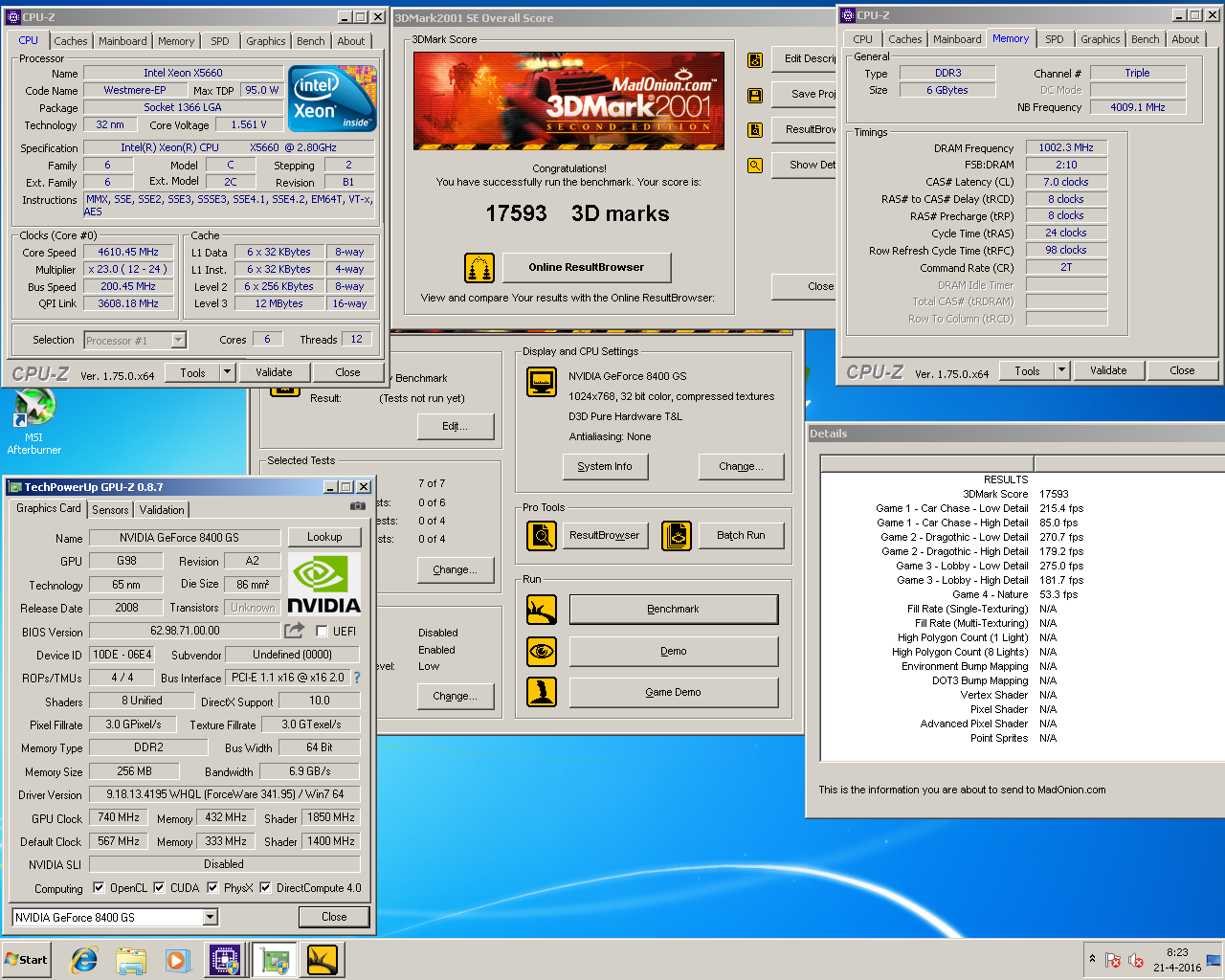
Task: Click the Show Details magnifier icon
Action: tap(755, 166)
